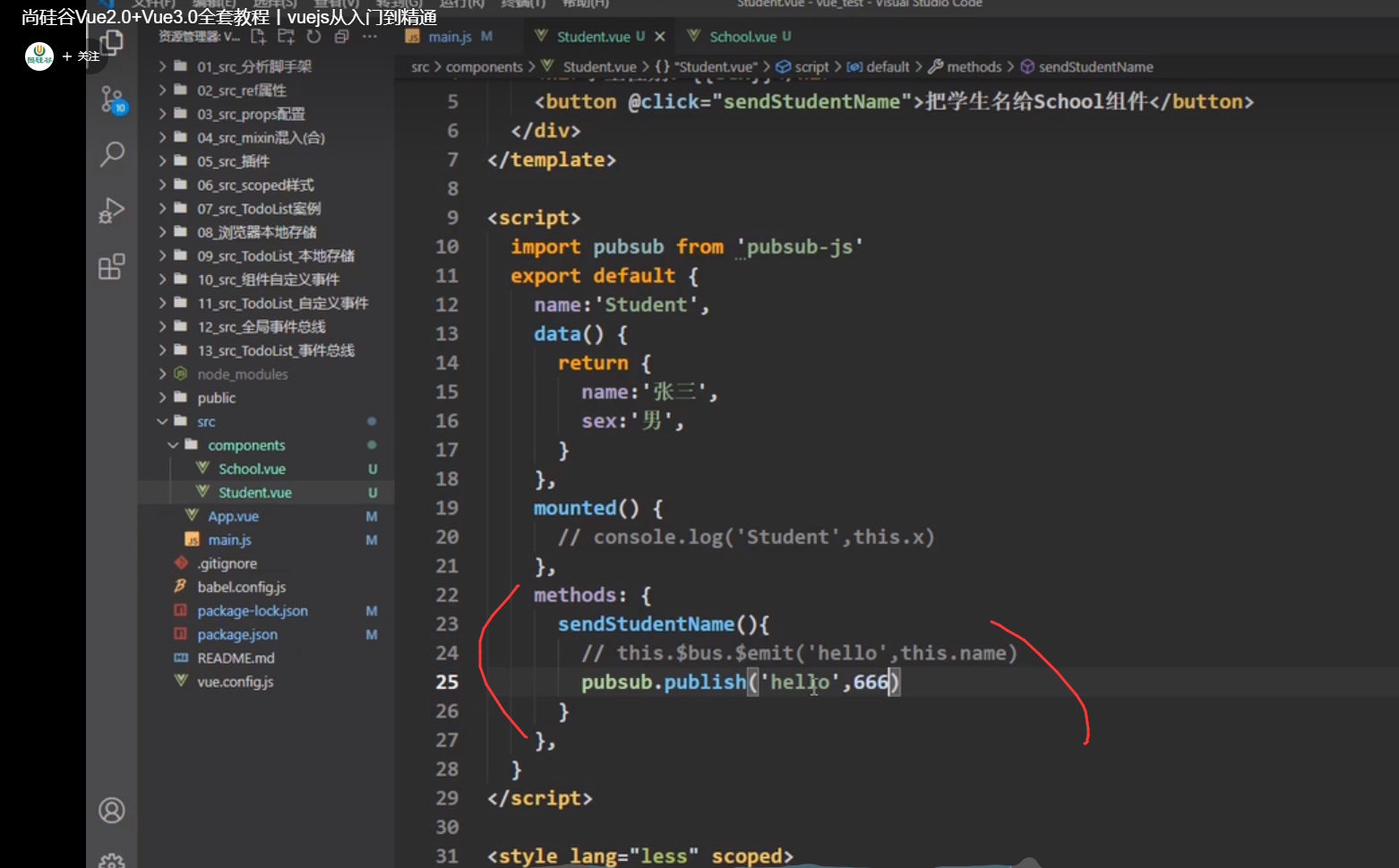Click the .gitignore file icon
The height and width of the screenshot is (868, 1399).
click(181, 563)
